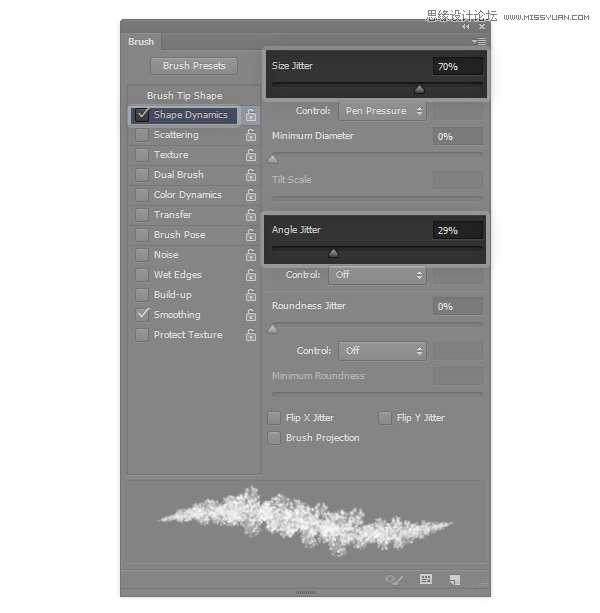Open the Brush panel flyout menu
The image size is (600, 613).
click(x=480, y=42)
